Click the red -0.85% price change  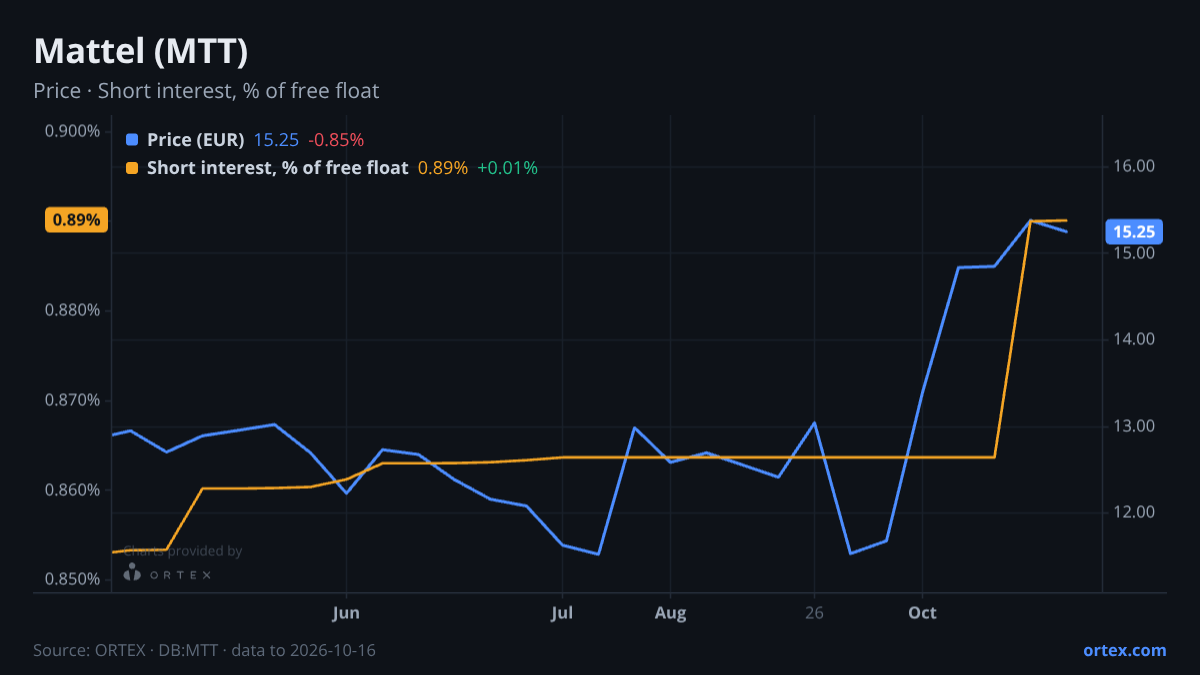[x=336, y=140]
